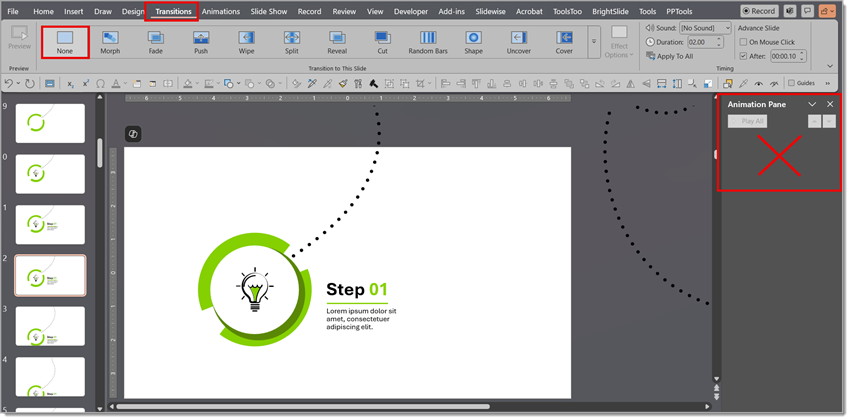
Task: Open the Animations tab
Action: (220, 11)
